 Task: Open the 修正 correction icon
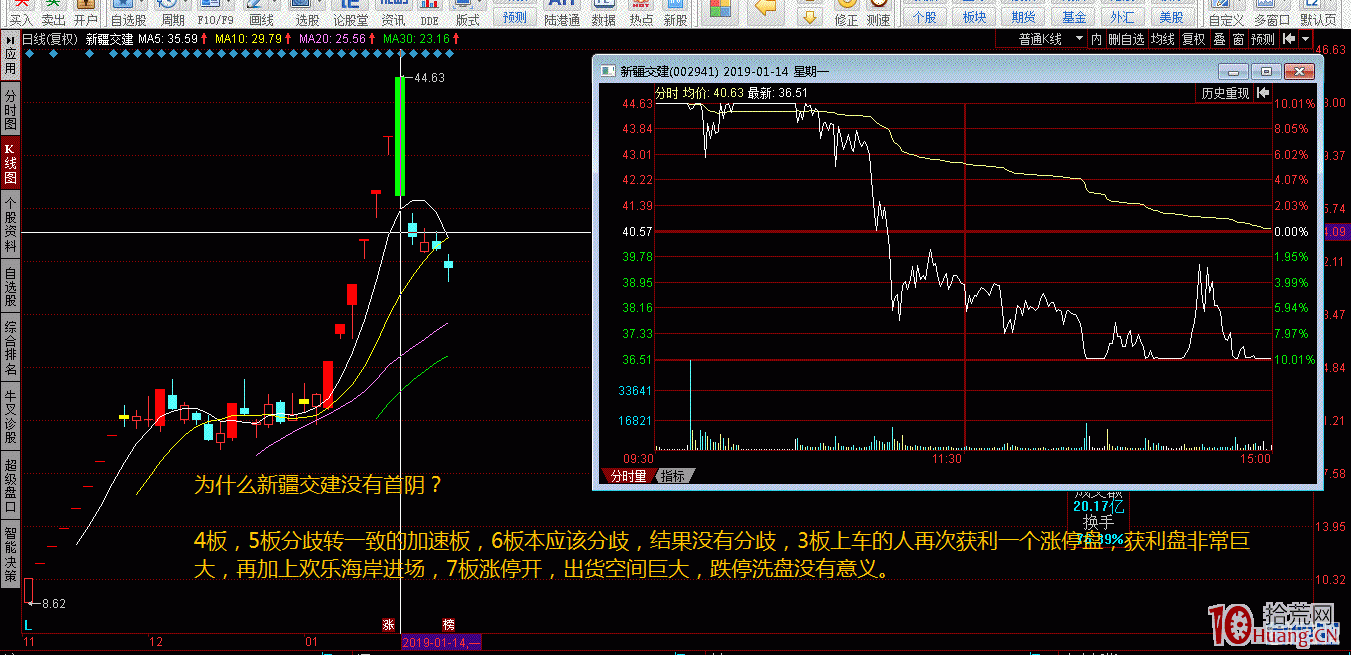pos(846,13)
